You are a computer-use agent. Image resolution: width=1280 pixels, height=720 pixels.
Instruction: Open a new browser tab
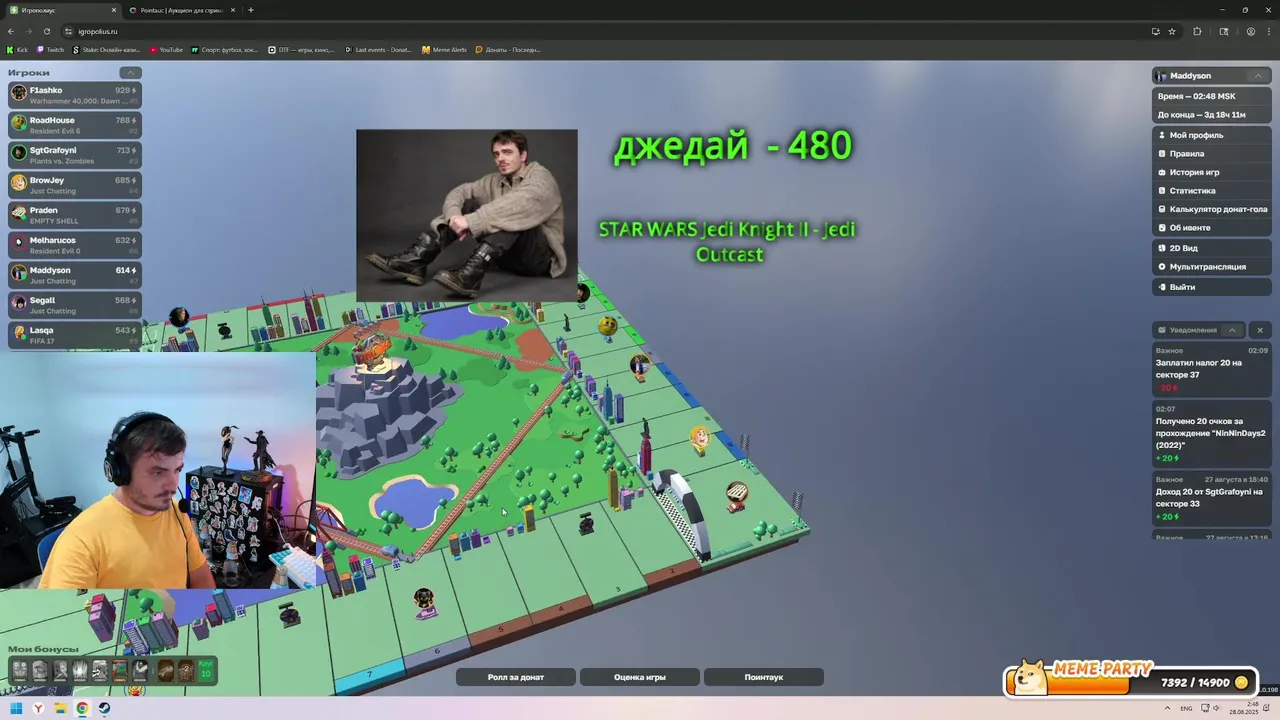coord(251,10)
